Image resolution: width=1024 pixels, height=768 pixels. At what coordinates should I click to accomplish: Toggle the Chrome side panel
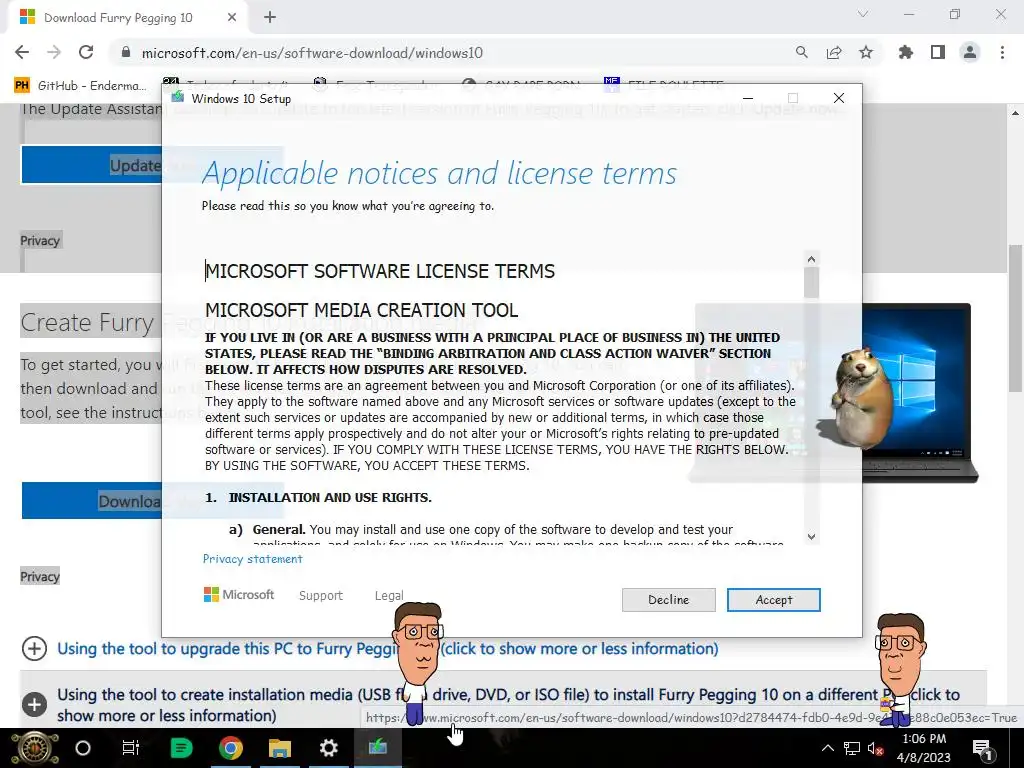[x=938, y=52]
